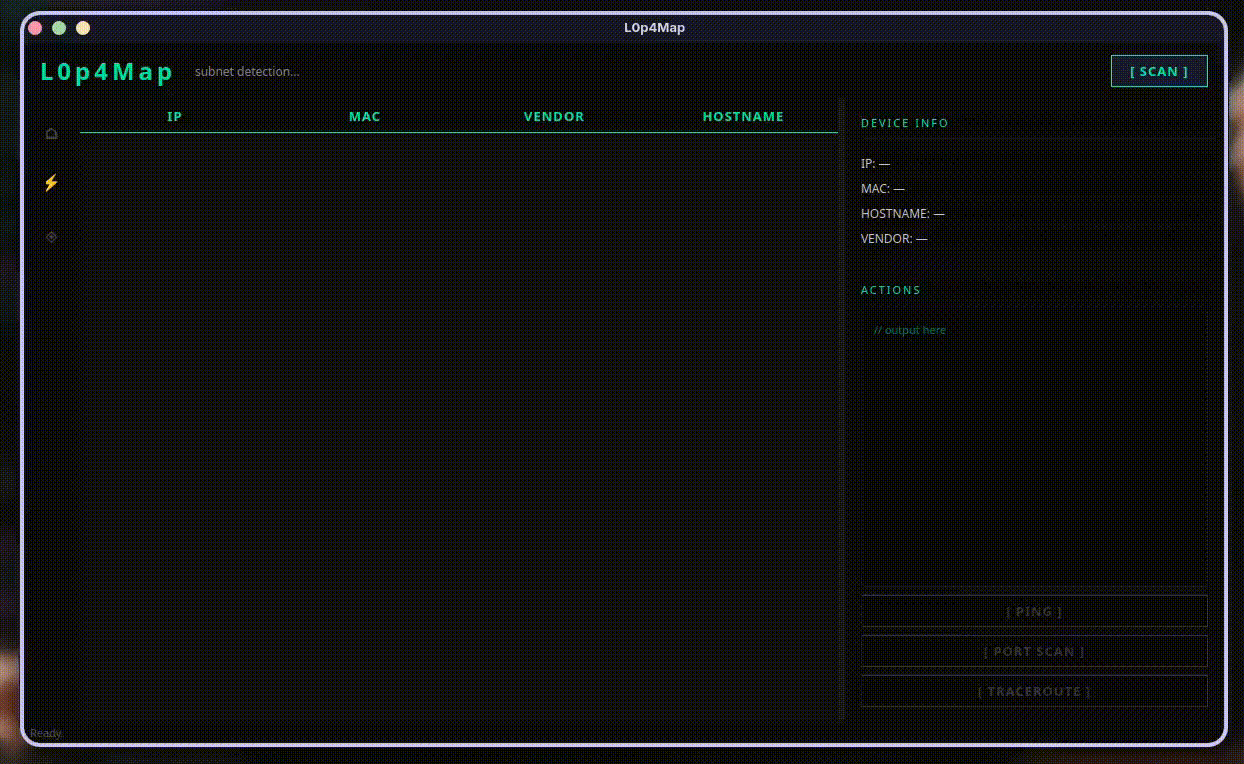This screenshot has width=1244, height=764.
Task: Open the diamond icon in sidebar
Action: click(x=51, y=237)
